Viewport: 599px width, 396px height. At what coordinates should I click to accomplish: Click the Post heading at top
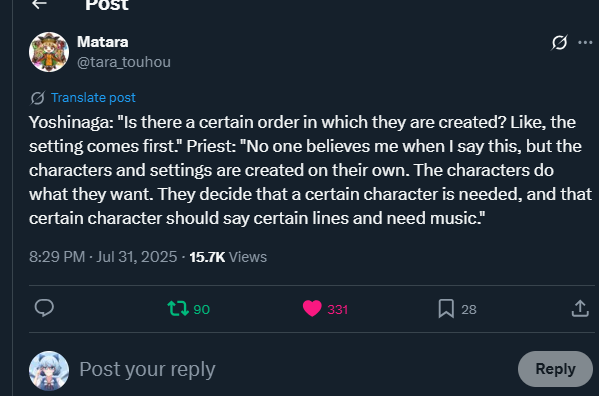tap(107, 5)
